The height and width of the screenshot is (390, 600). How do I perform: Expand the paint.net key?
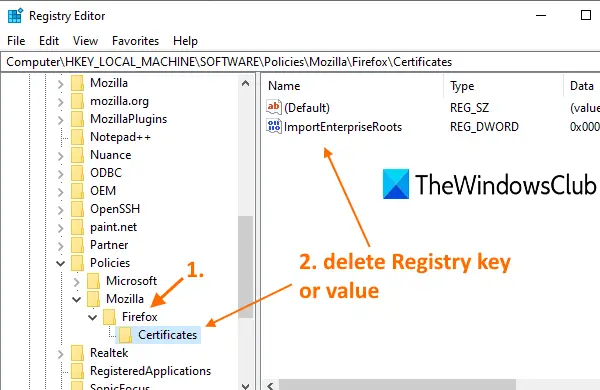coord(60,227)
